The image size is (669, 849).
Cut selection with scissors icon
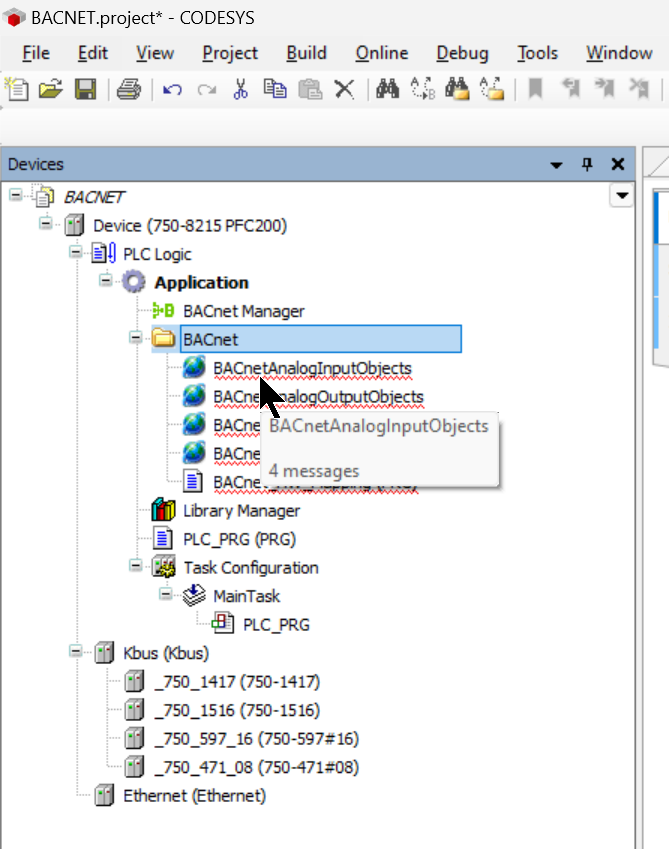click(x=240, y=89)
